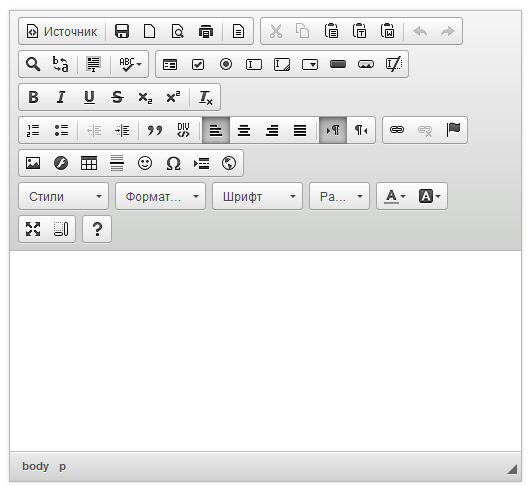Viewport: 530px width, 486px height.
Task: Paste from clipboard
Action: (x=331, y=31)
